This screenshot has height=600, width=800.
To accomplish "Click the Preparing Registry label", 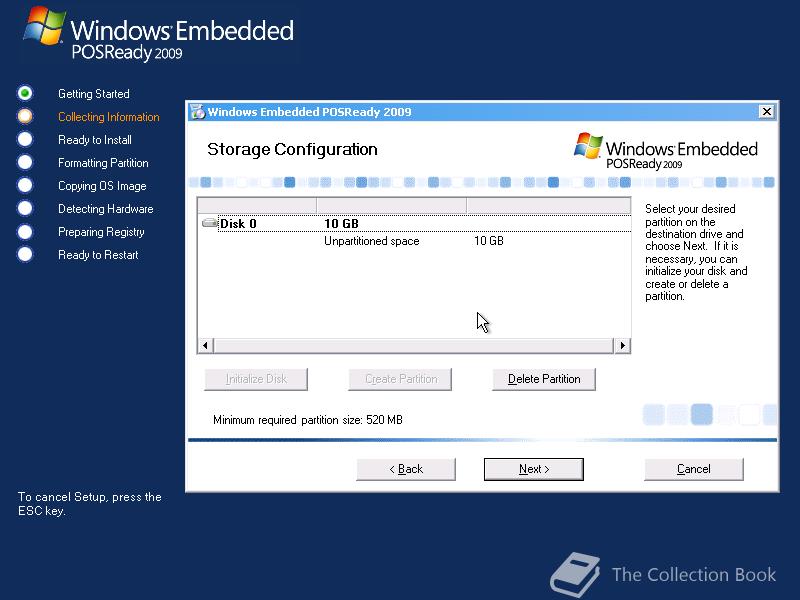I will click(x=101, y=232).
